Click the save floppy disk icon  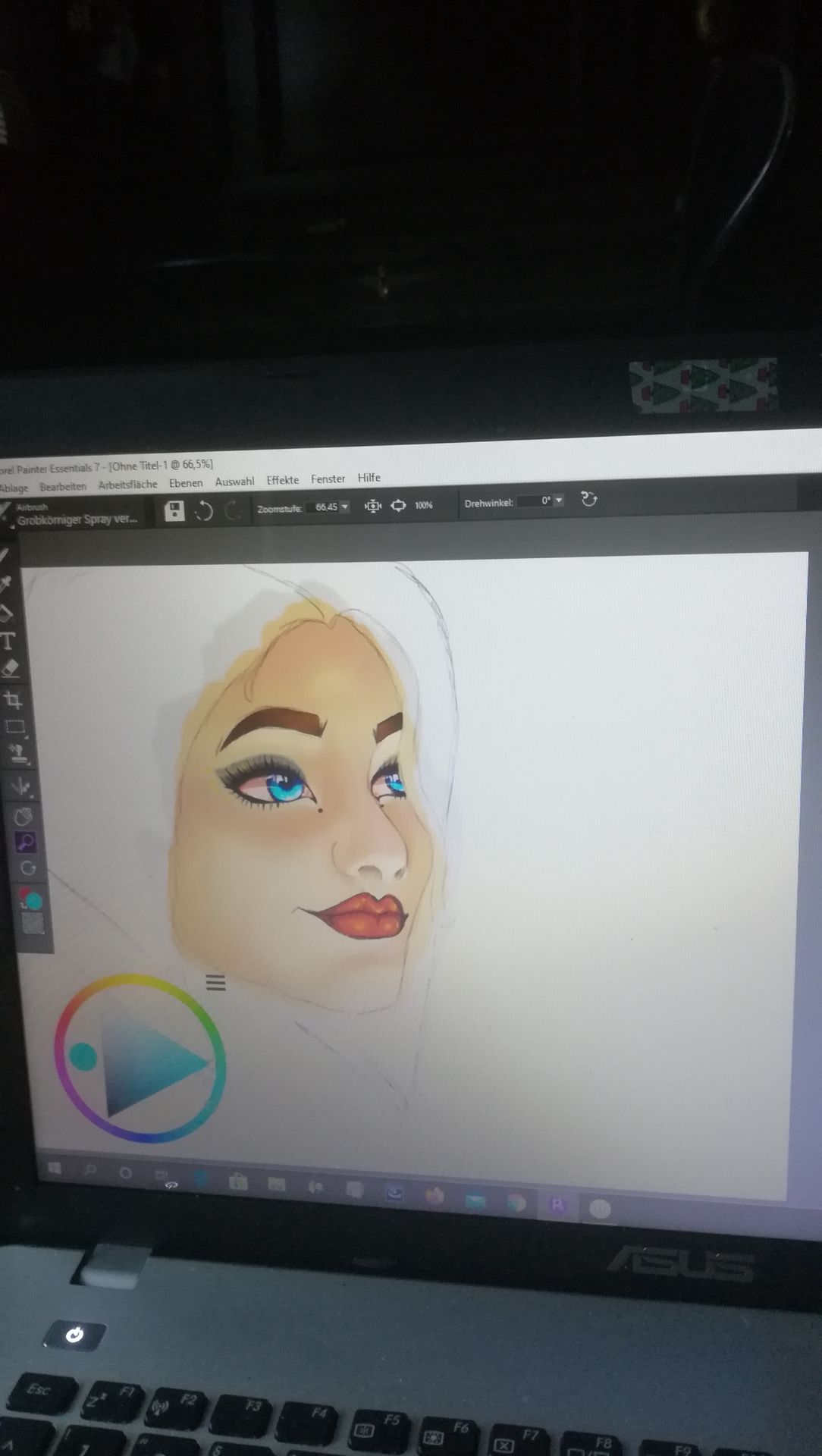pos(174,511)
